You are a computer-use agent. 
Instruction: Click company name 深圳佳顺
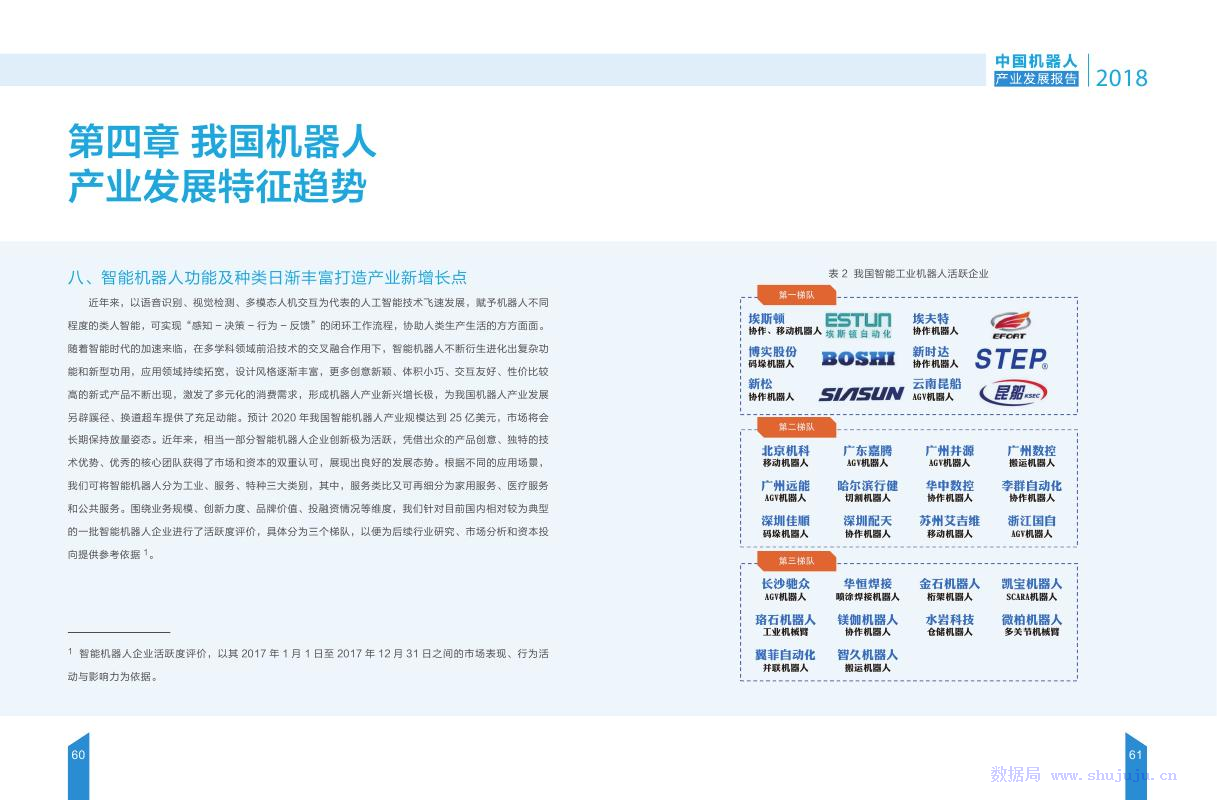[786, 521]
